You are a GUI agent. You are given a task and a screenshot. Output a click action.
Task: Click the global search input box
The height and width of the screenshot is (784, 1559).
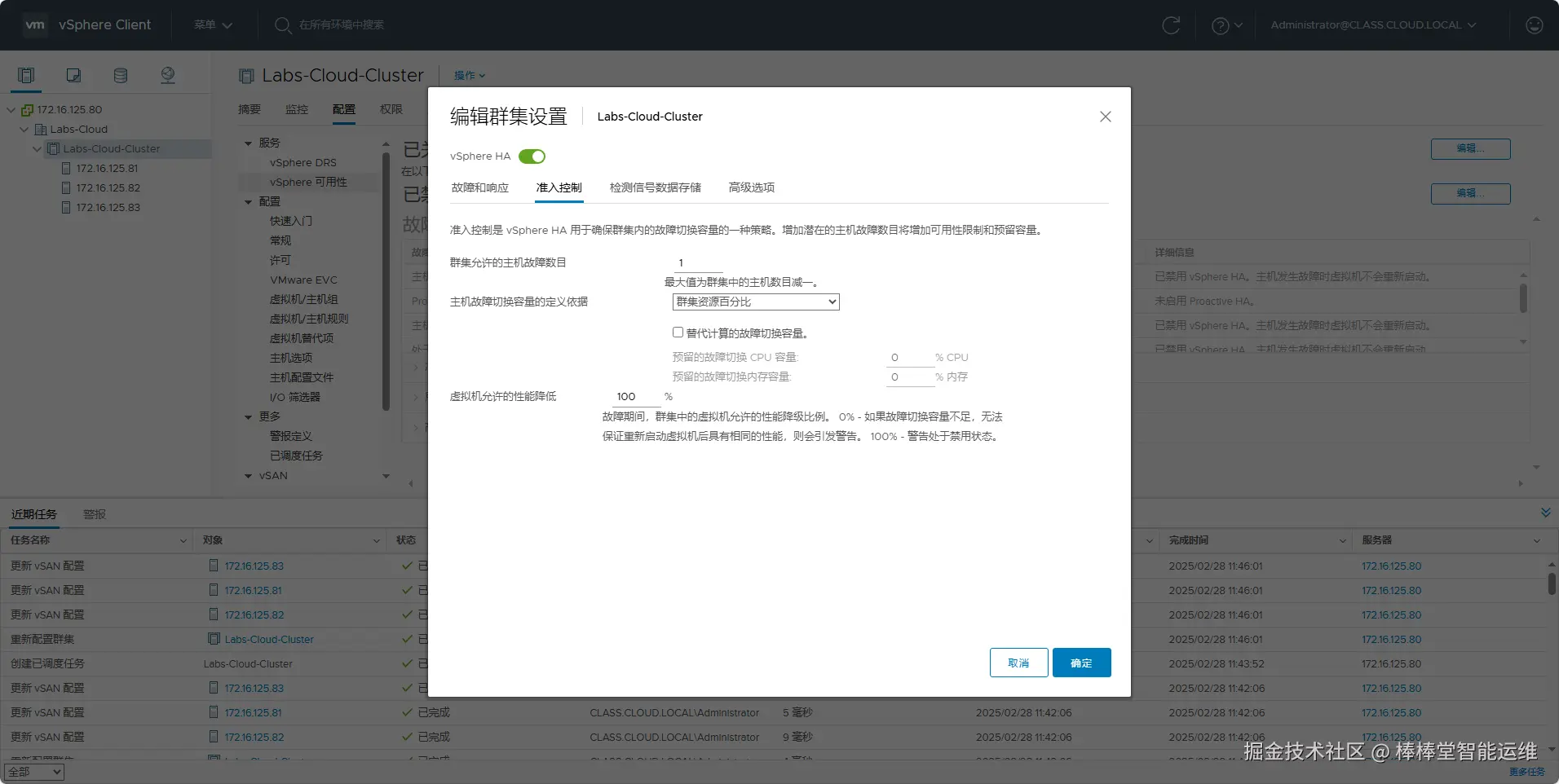click(342, 25)
